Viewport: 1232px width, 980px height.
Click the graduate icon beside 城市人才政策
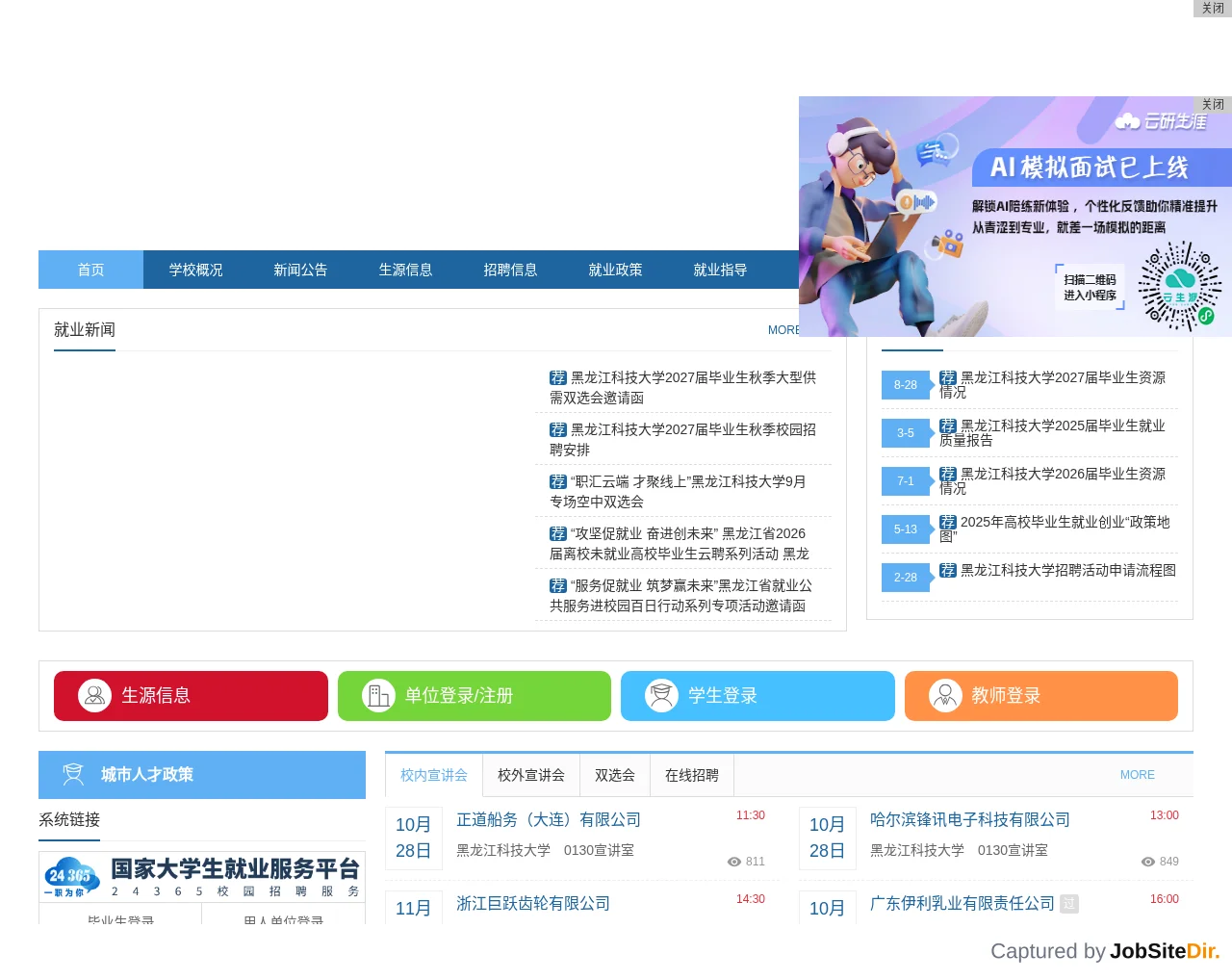click(x=73, y=774)
